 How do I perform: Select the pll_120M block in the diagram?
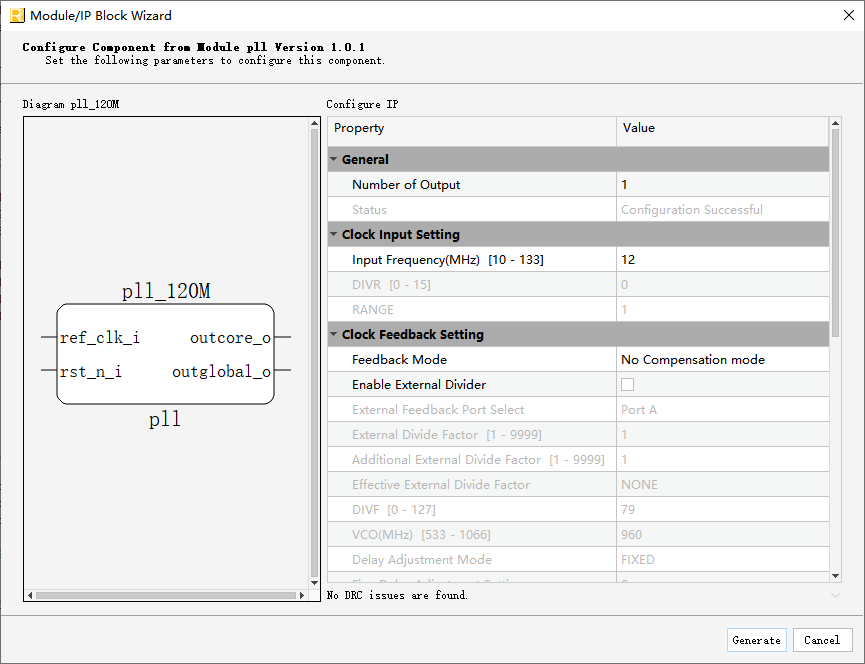165,354
